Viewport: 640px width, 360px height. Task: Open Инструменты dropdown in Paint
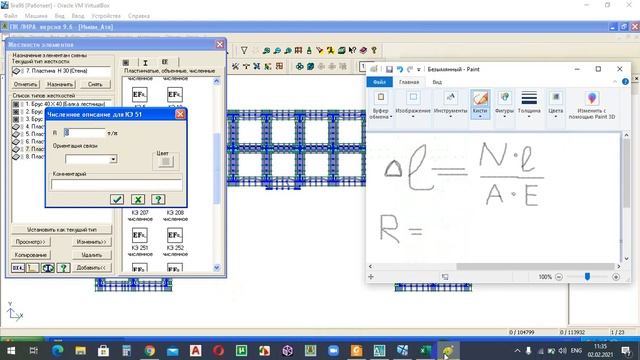(x=450, y=105)
